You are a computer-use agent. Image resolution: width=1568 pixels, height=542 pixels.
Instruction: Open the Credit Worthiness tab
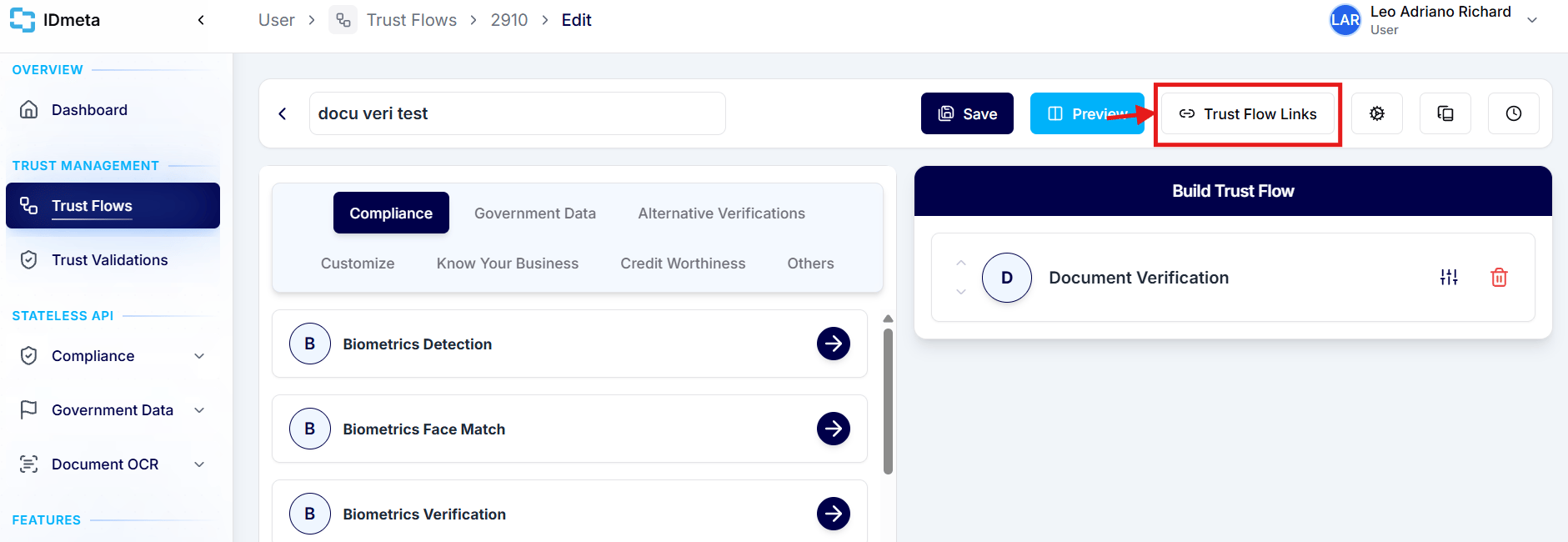[x=683, y=263]
